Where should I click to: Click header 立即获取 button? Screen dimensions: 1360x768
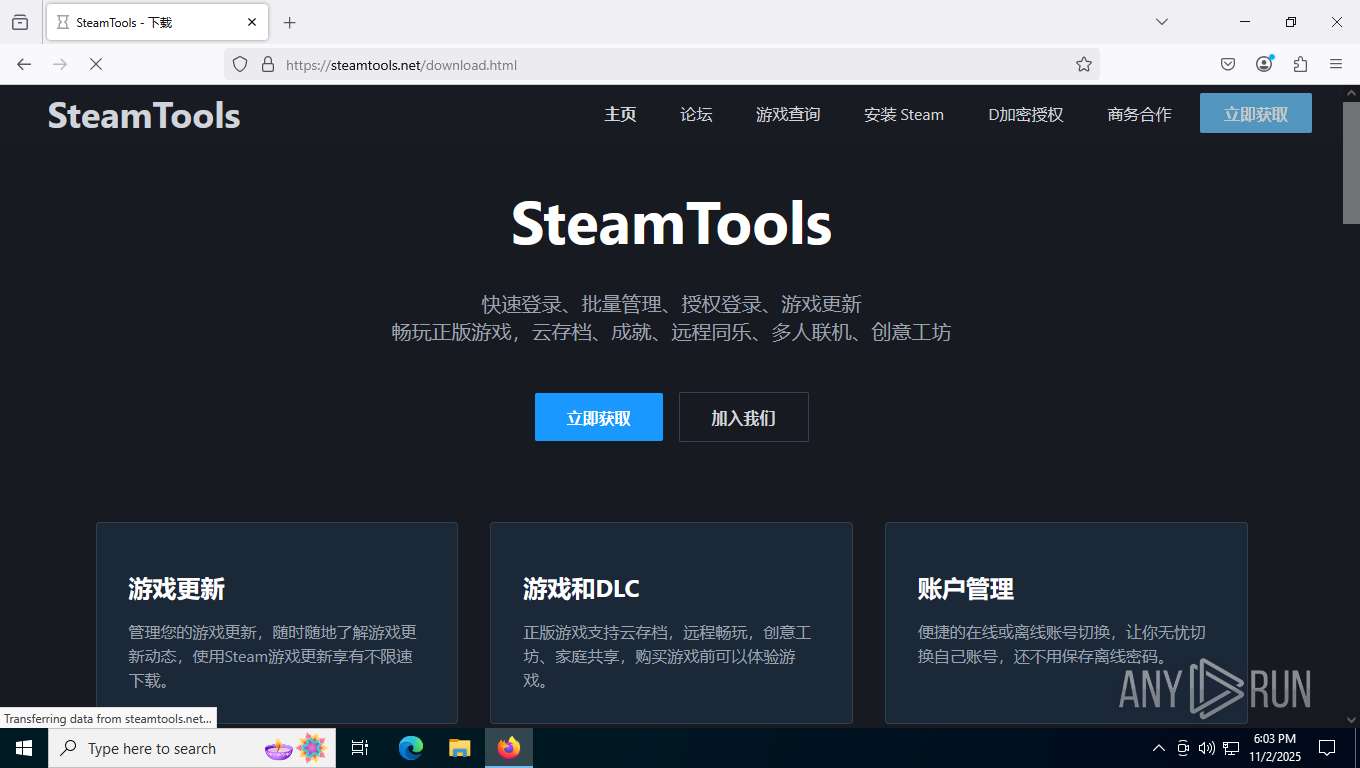click(x=1256, y=114)
